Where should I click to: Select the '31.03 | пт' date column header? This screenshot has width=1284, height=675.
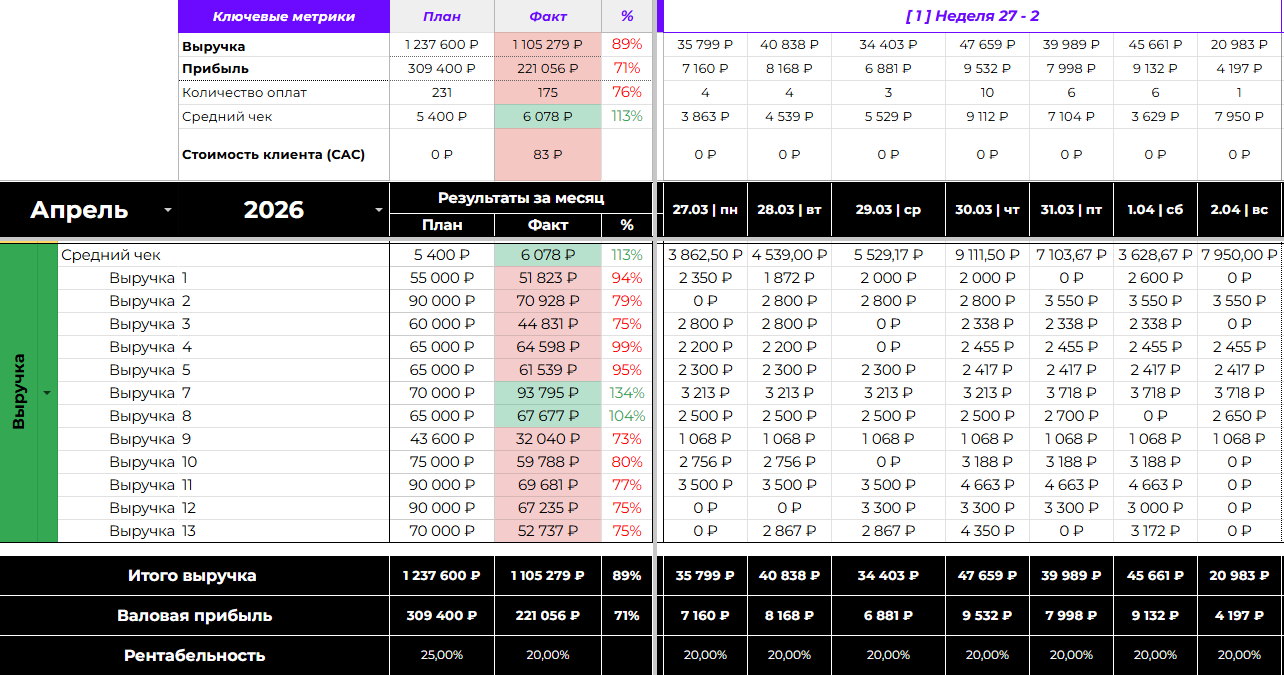tap(1071, 210)
